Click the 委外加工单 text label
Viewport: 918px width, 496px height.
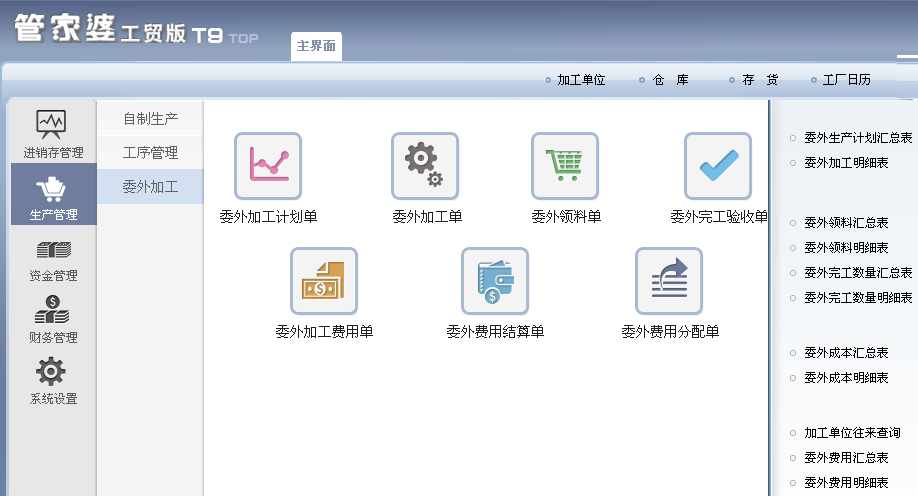coord(427,217)
